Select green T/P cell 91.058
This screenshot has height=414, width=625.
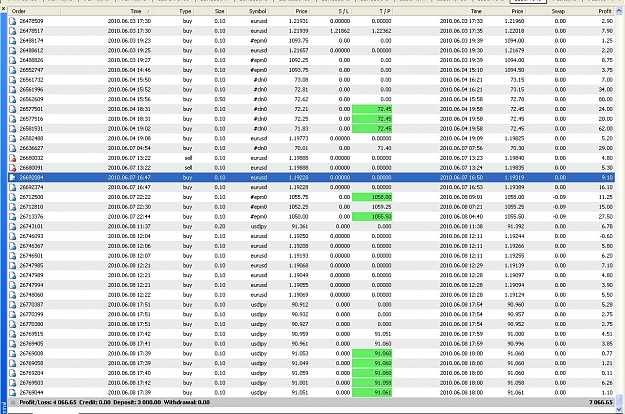pos(371,383)
